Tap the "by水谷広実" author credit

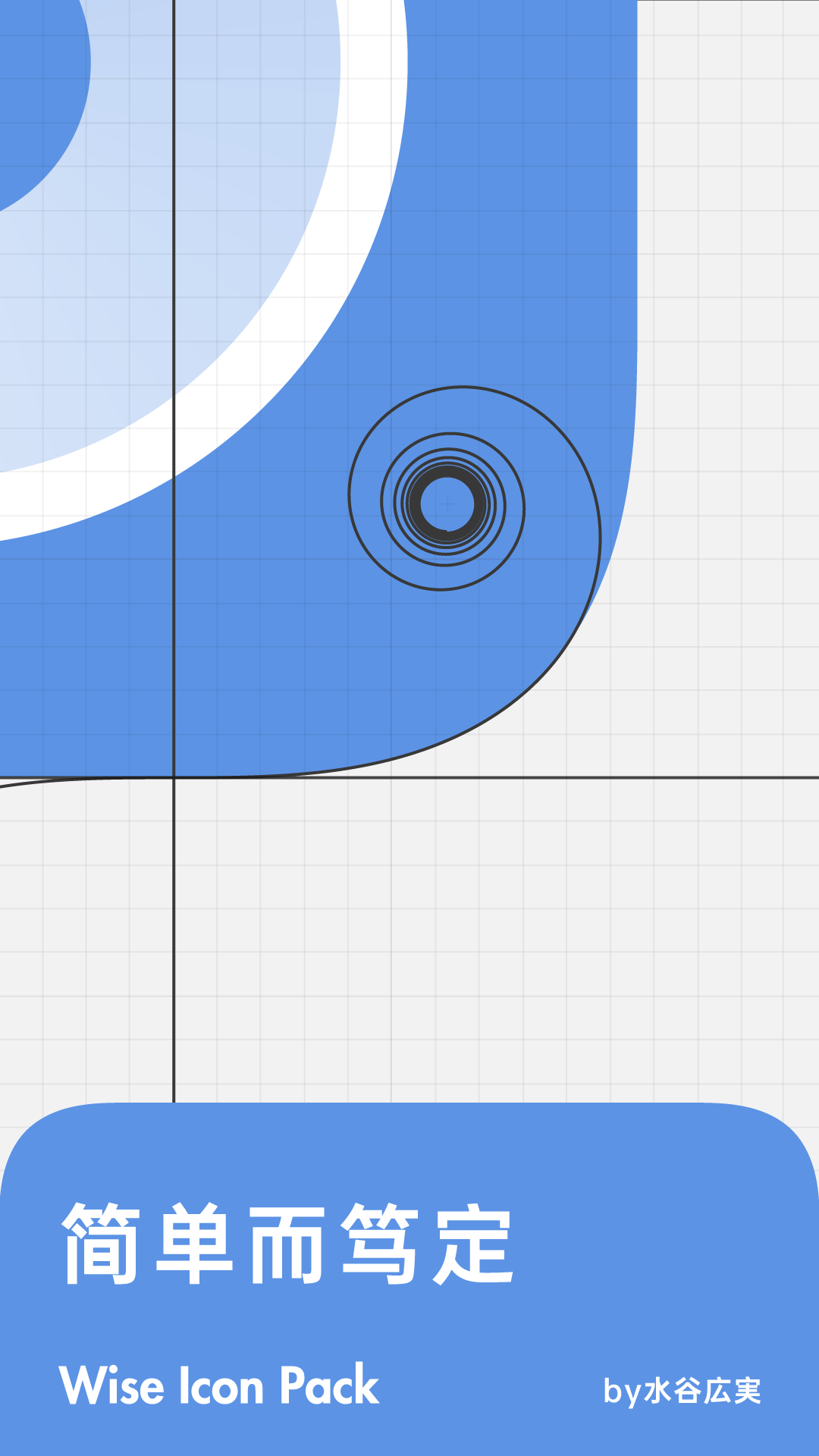coord(682,1391)
